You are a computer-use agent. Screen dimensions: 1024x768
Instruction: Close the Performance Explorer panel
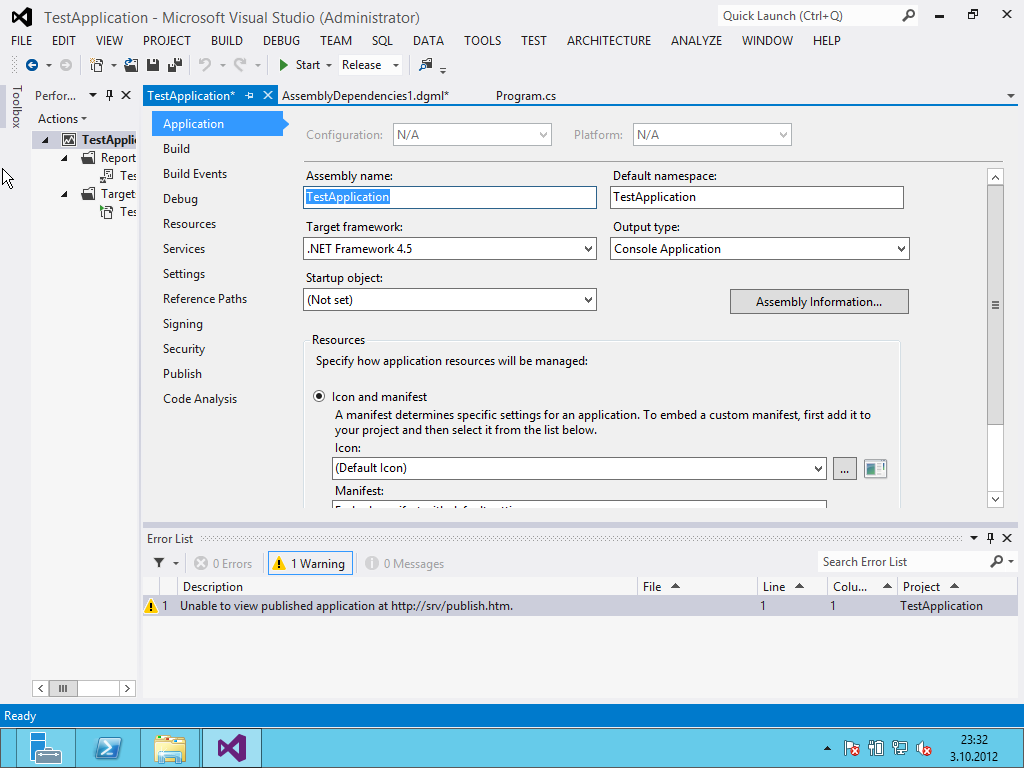pyautogui.click(x=126, y=95)
